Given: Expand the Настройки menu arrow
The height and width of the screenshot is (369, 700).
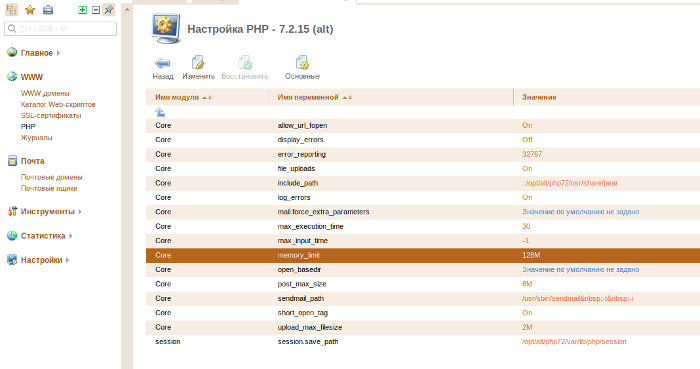Looking at the screenshot, I should pyautogui.click(x=67, y=260).
